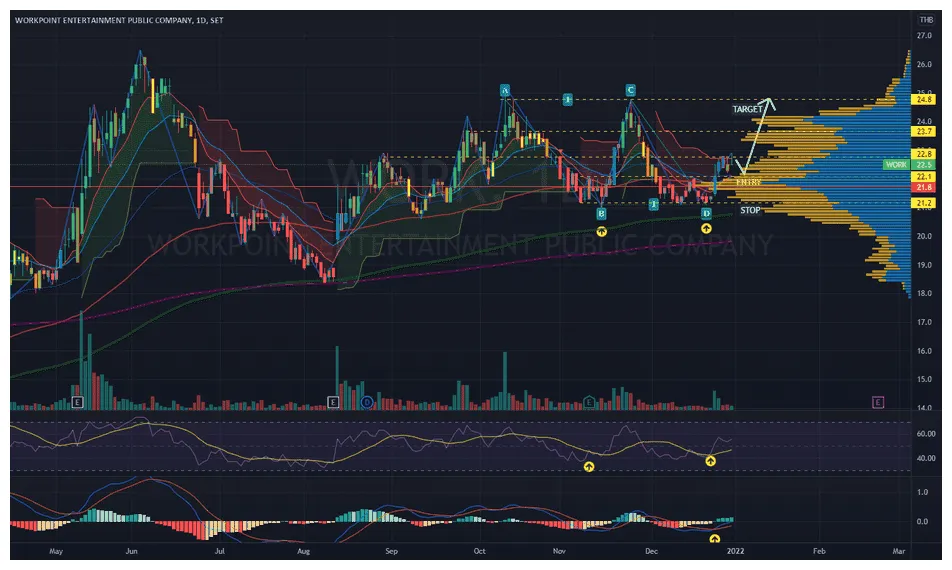
Task: Click the Aug label on the time axis
Action: tap(304, 551)
